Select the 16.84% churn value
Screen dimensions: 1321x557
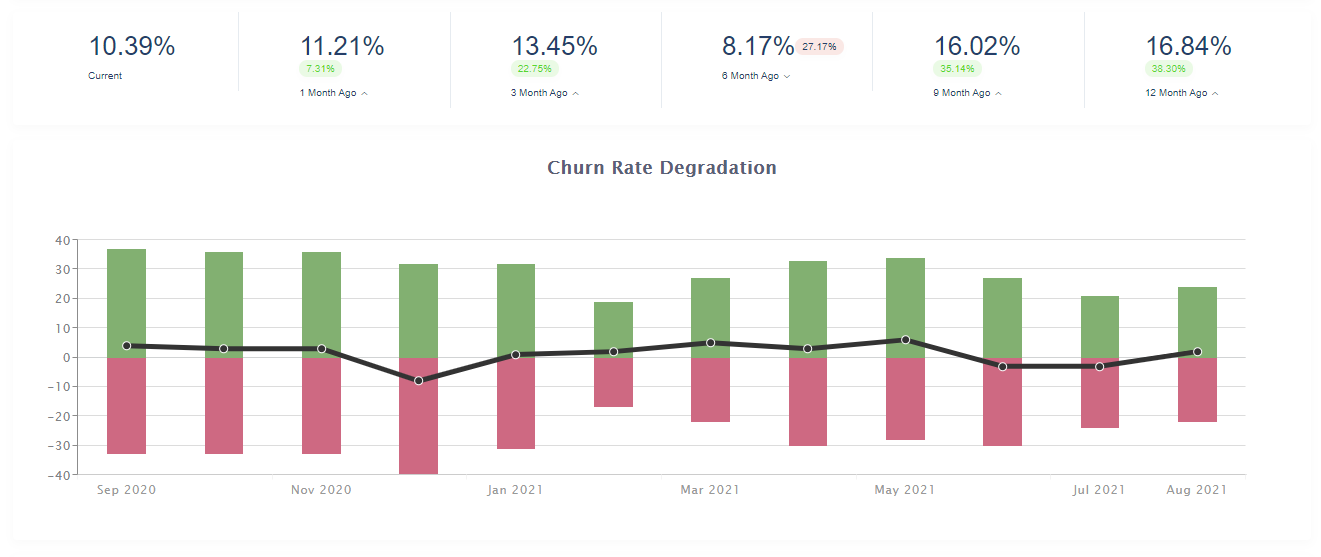(1188, 46)
